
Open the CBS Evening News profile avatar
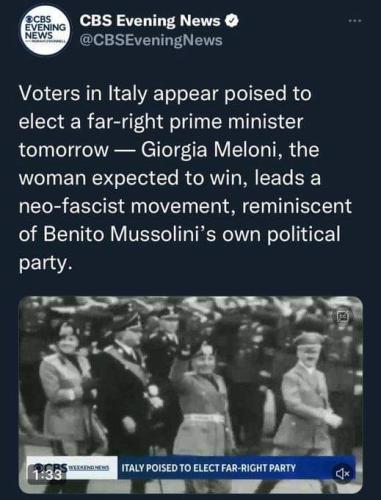tap(47, 33)
